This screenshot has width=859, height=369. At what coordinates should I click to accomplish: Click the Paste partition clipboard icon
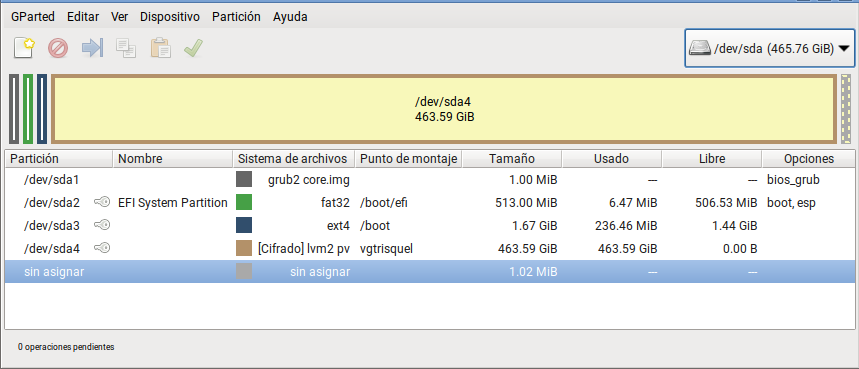[160, 48]
